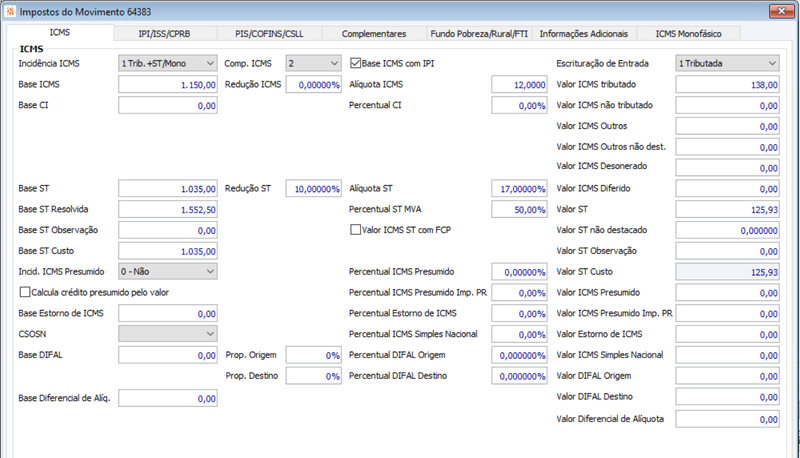Select the Alíquota ST field

coord(519,189)
